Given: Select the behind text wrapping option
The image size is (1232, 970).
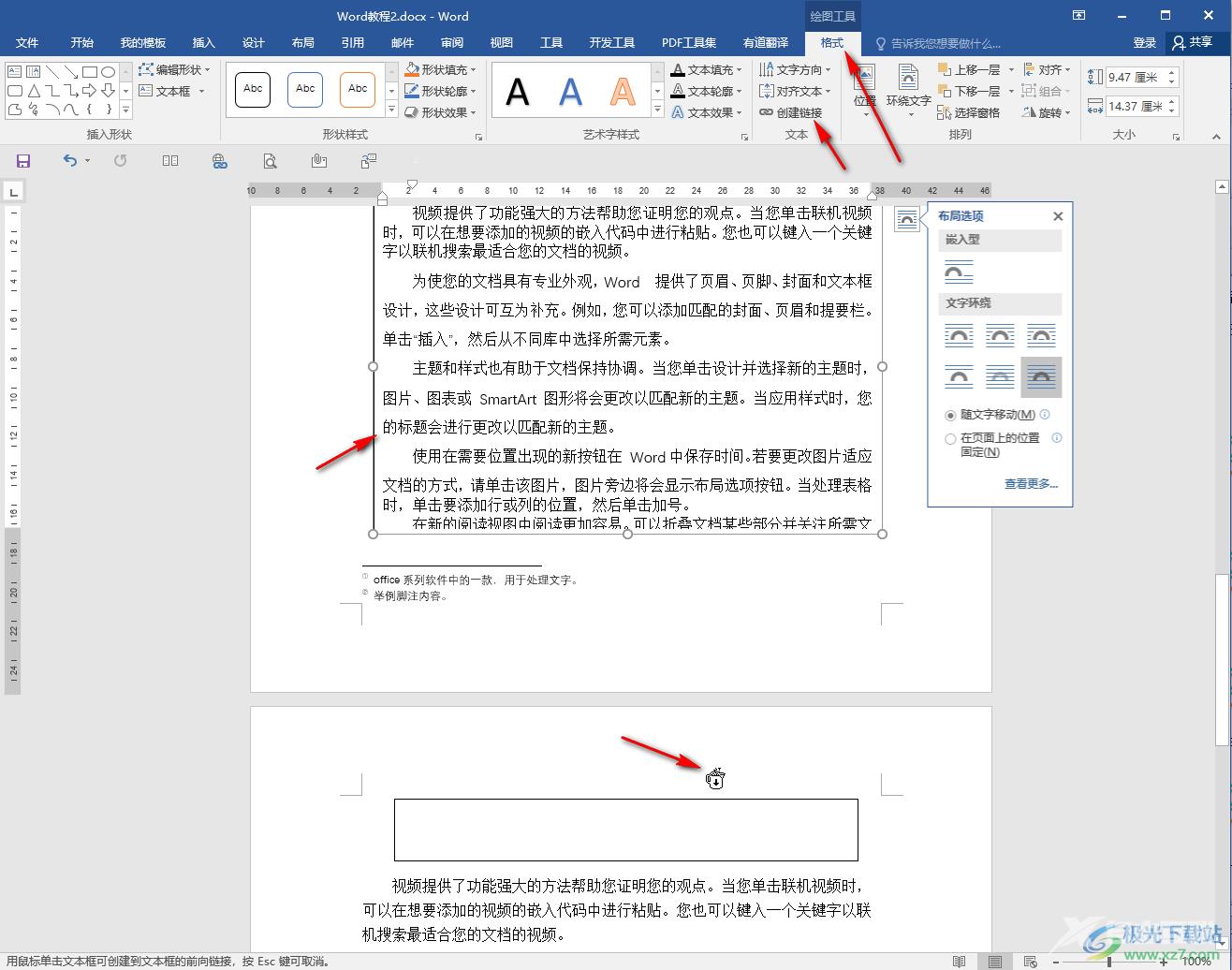Looking at the screenshot, I should [x=1000, y=377].
